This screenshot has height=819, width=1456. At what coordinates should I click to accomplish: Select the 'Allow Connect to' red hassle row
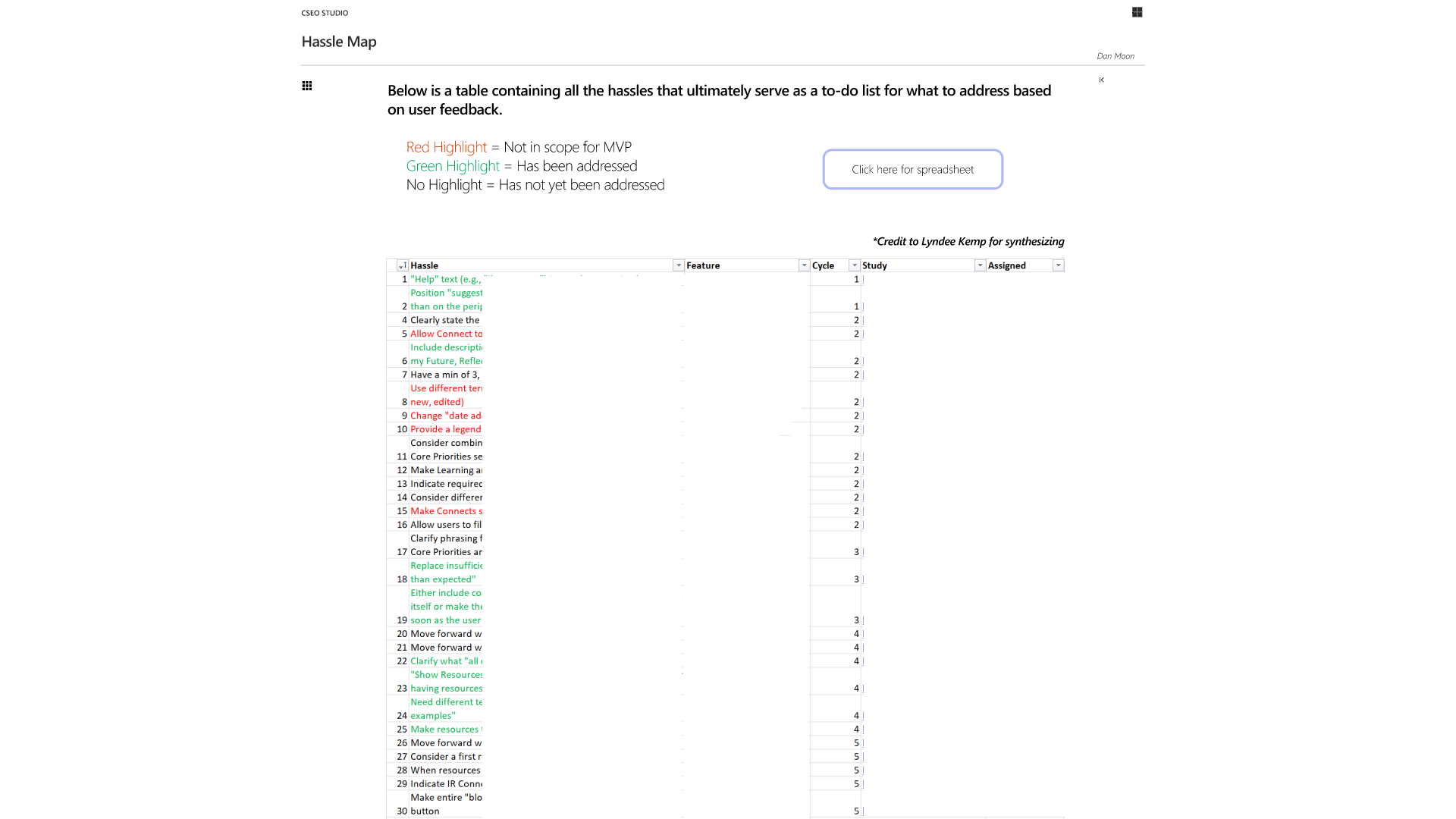[446, 334]
